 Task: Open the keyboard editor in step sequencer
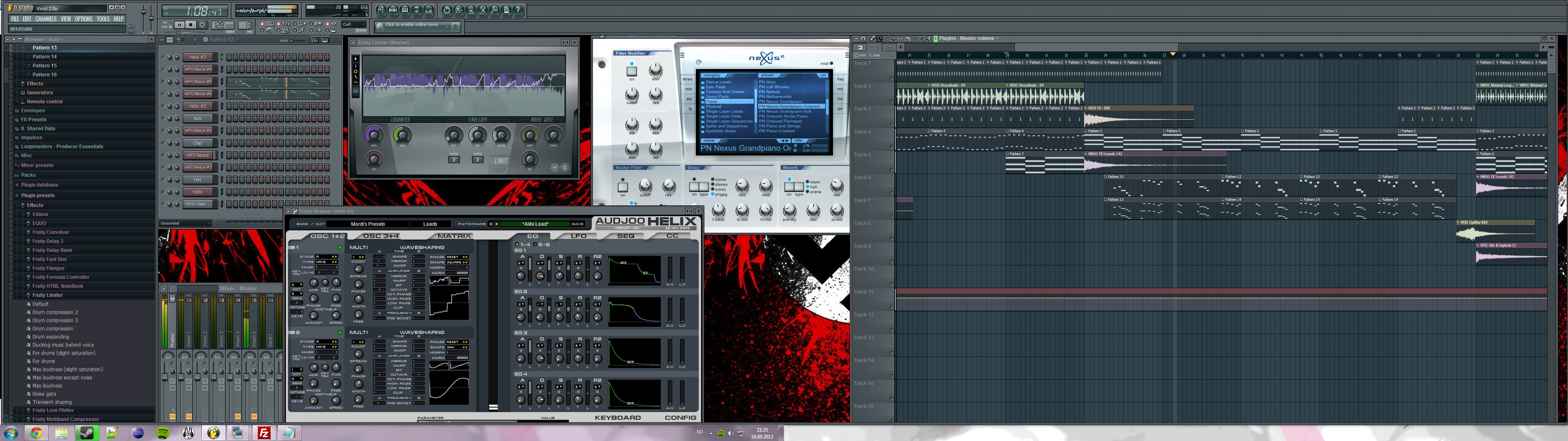(325, 40)
